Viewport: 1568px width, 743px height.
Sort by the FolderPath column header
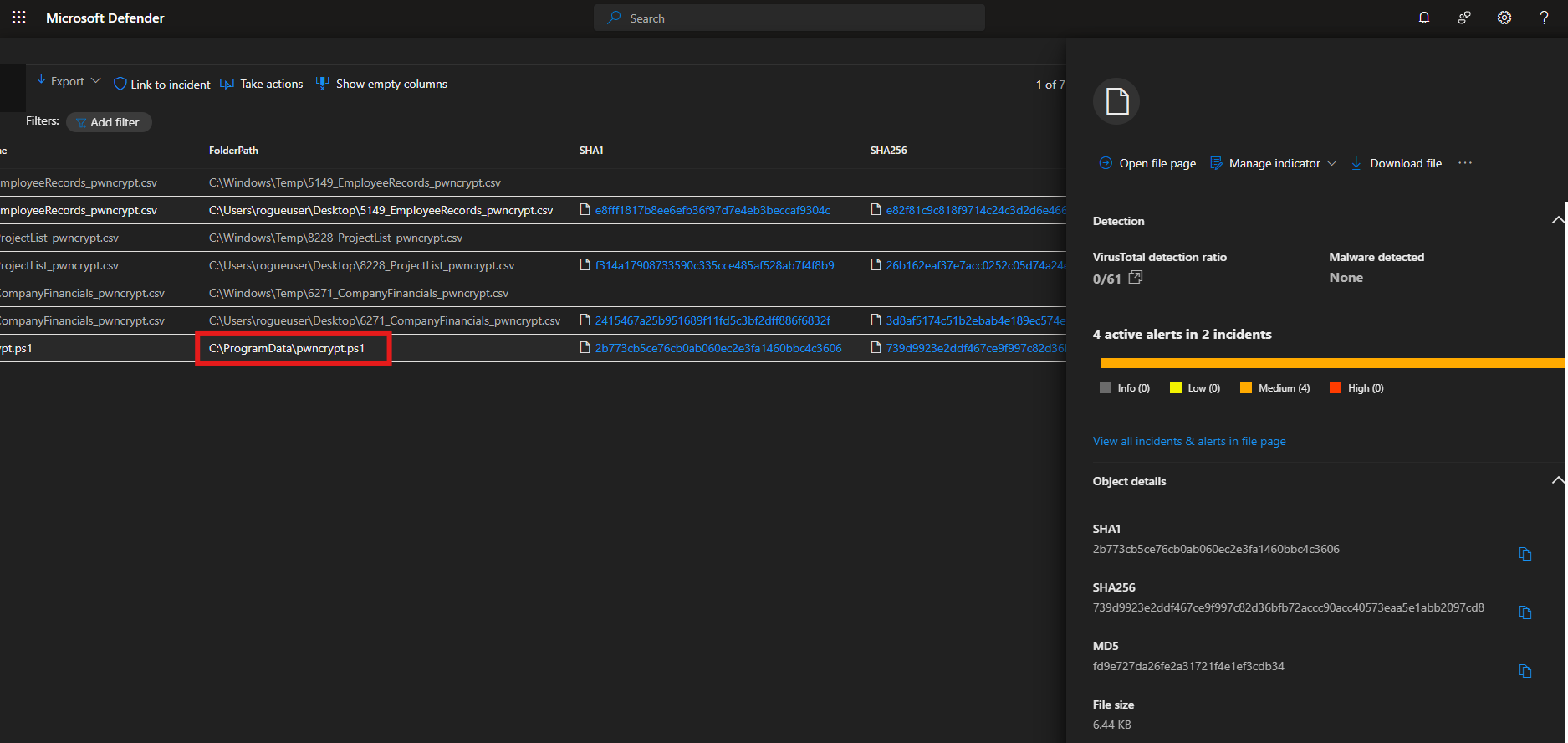[233, 151]
